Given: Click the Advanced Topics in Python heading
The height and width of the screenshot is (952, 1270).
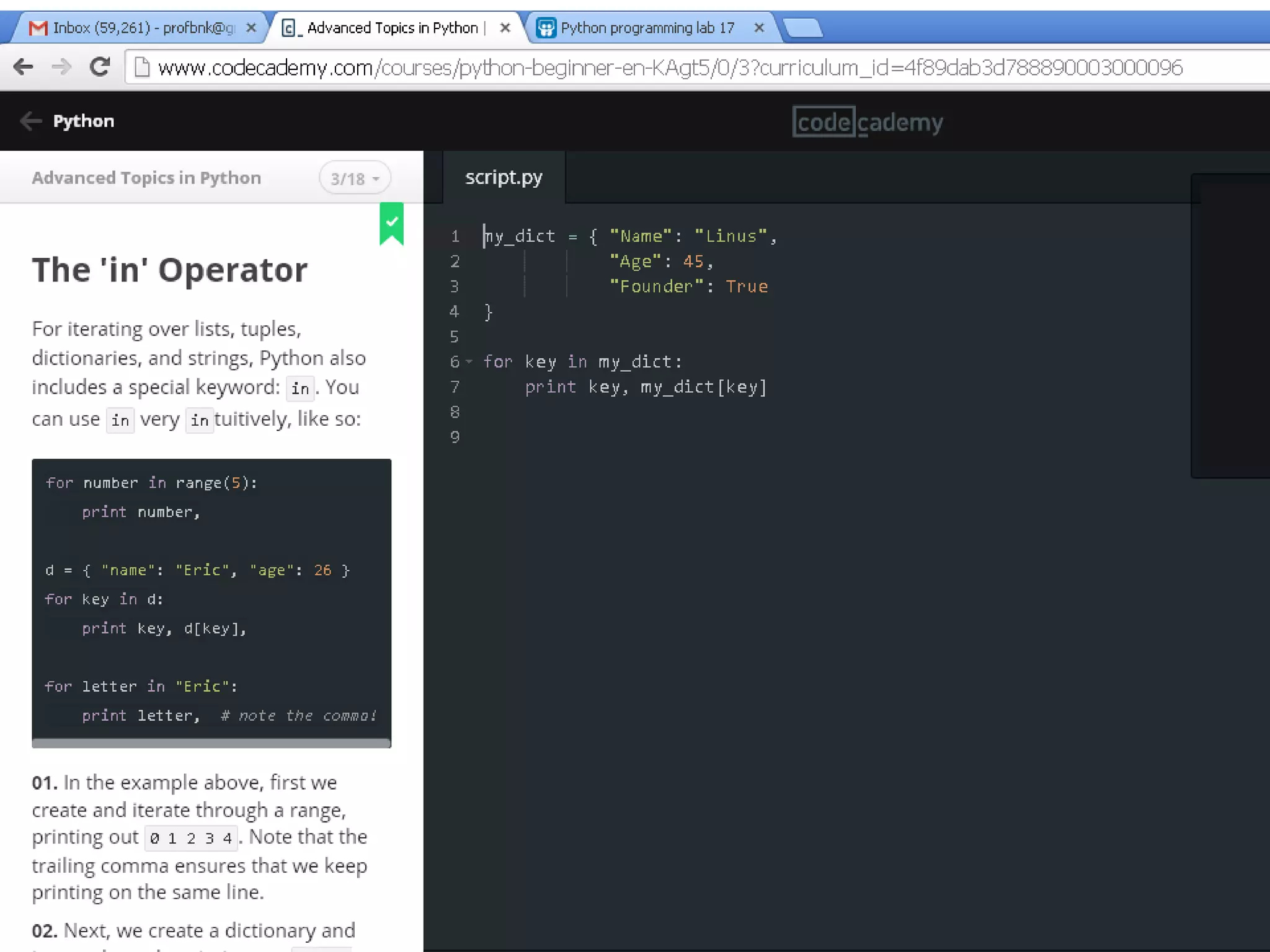Looking at the screenshot, I should pyautogui.click(x=146, y=178).
